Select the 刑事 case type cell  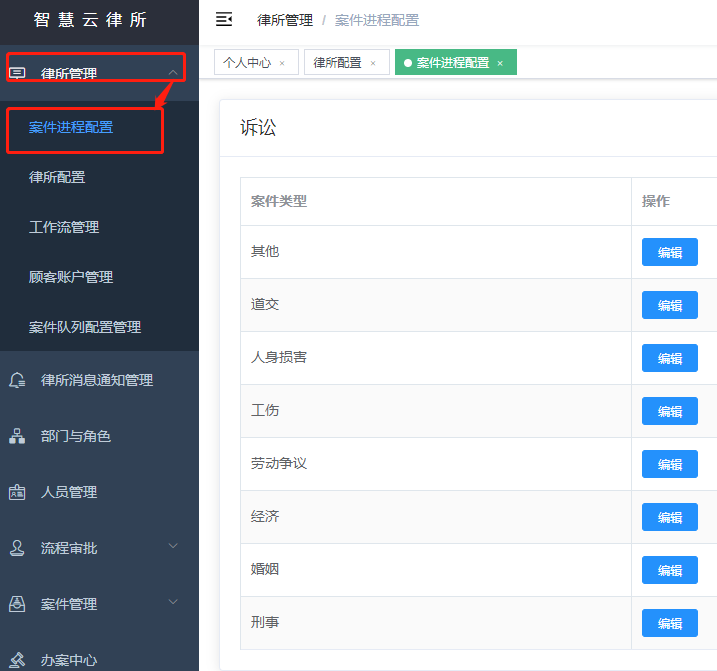click(436, 623)
